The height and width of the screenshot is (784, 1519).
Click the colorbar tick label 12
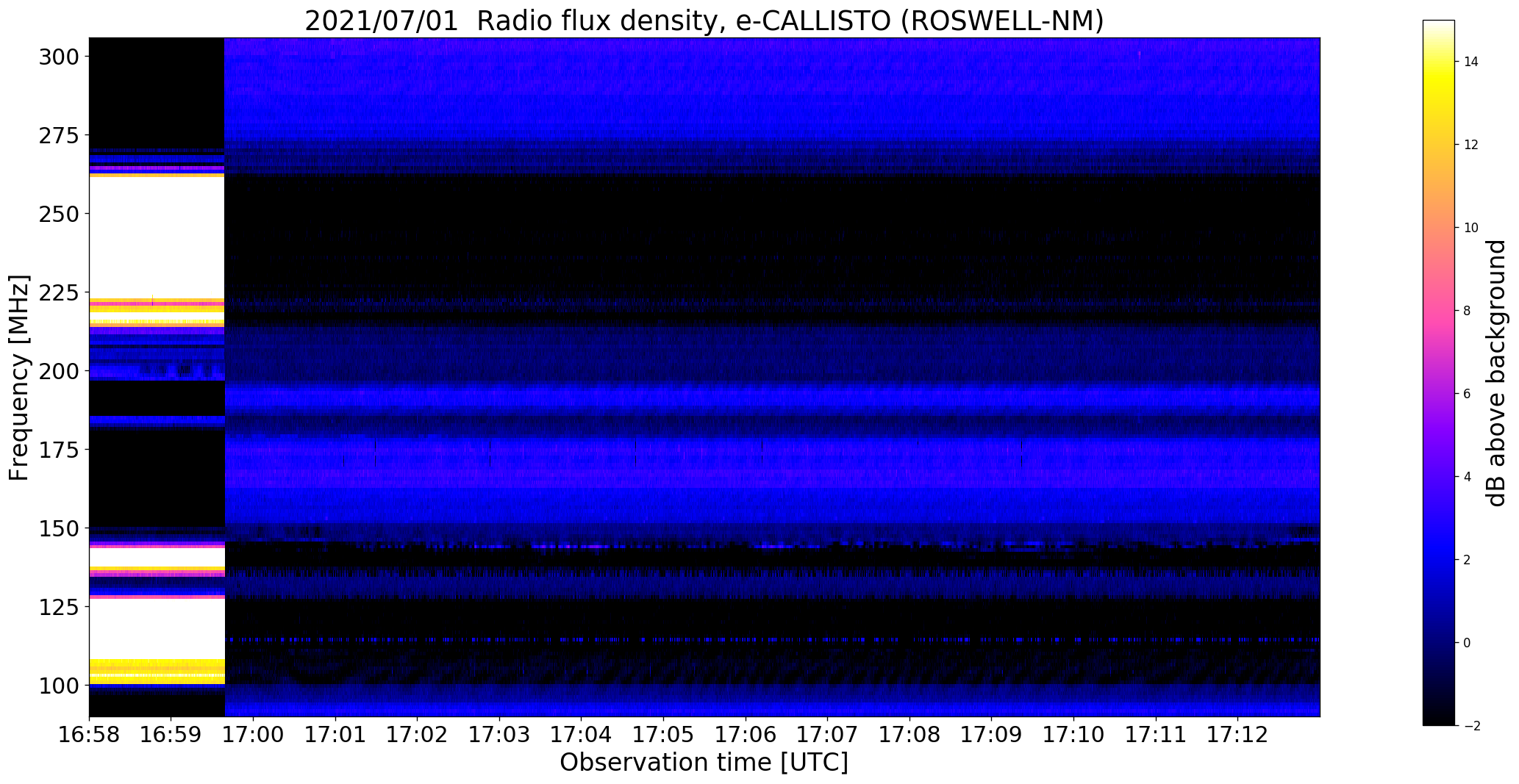(x=1471, y=145)
